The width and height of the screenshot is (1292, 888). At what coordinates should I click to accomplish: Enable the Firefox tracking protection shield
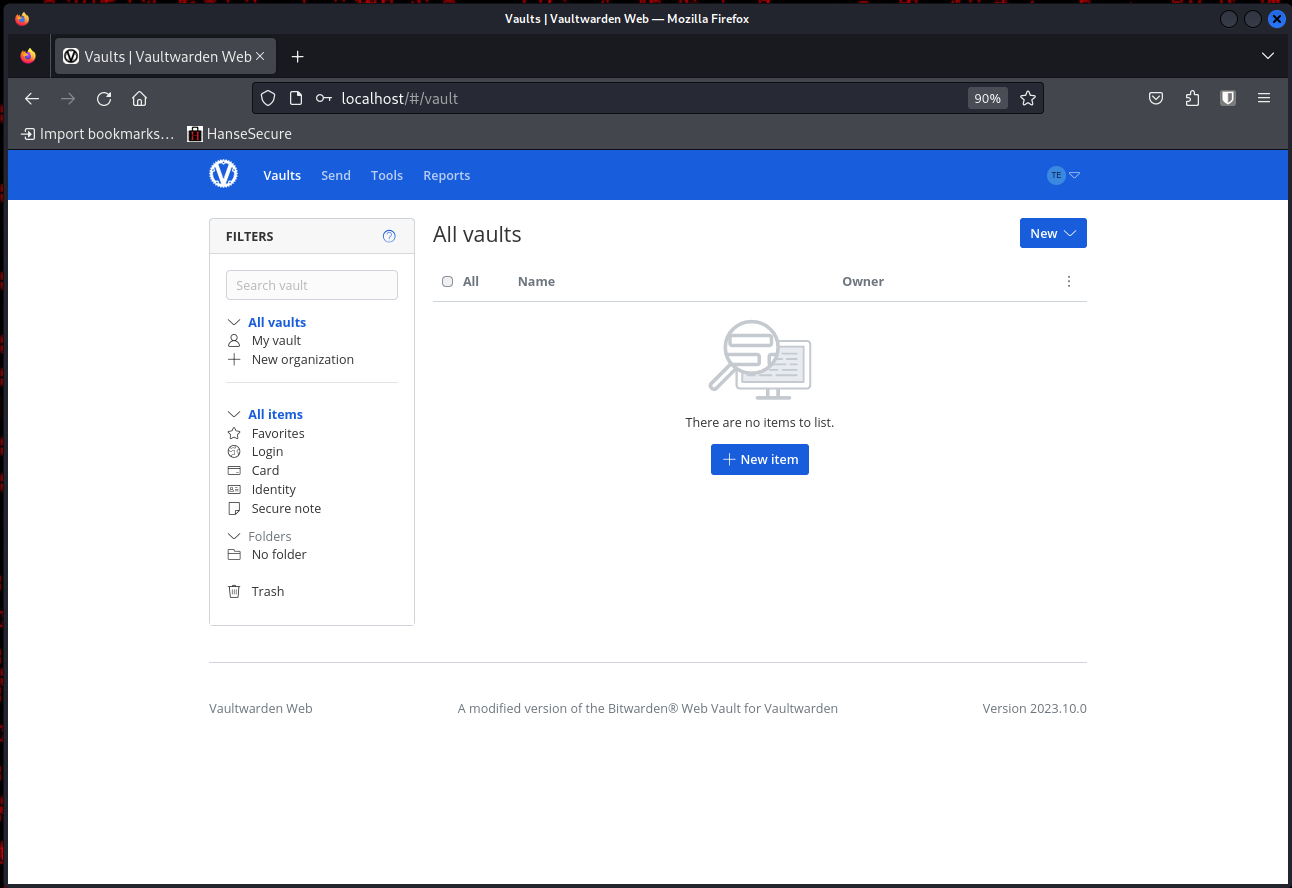tap(267, 98)
